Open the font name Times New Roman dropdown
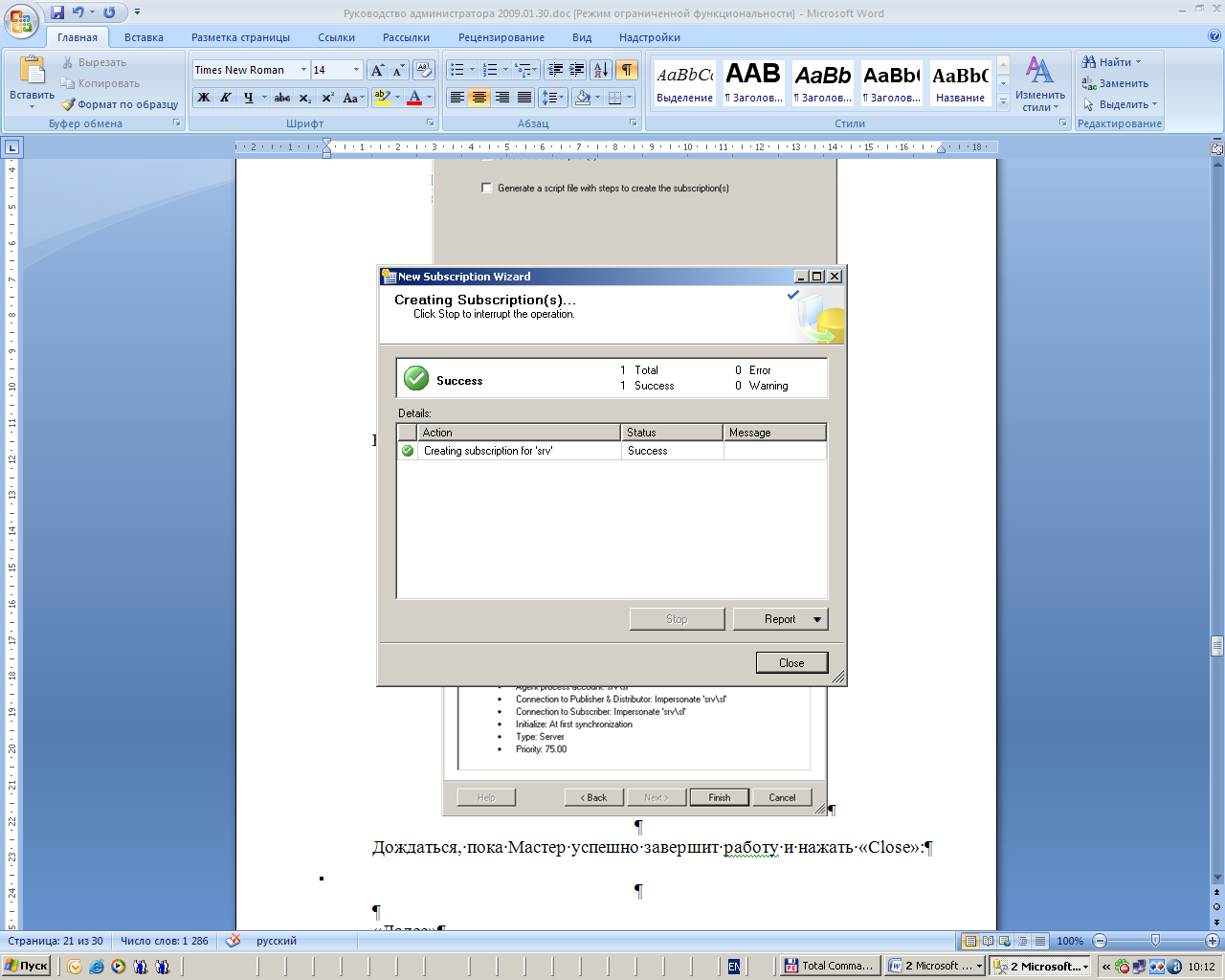Image resolution: width=1225 pixels, height=980 pixels. (x=303, y=70)
